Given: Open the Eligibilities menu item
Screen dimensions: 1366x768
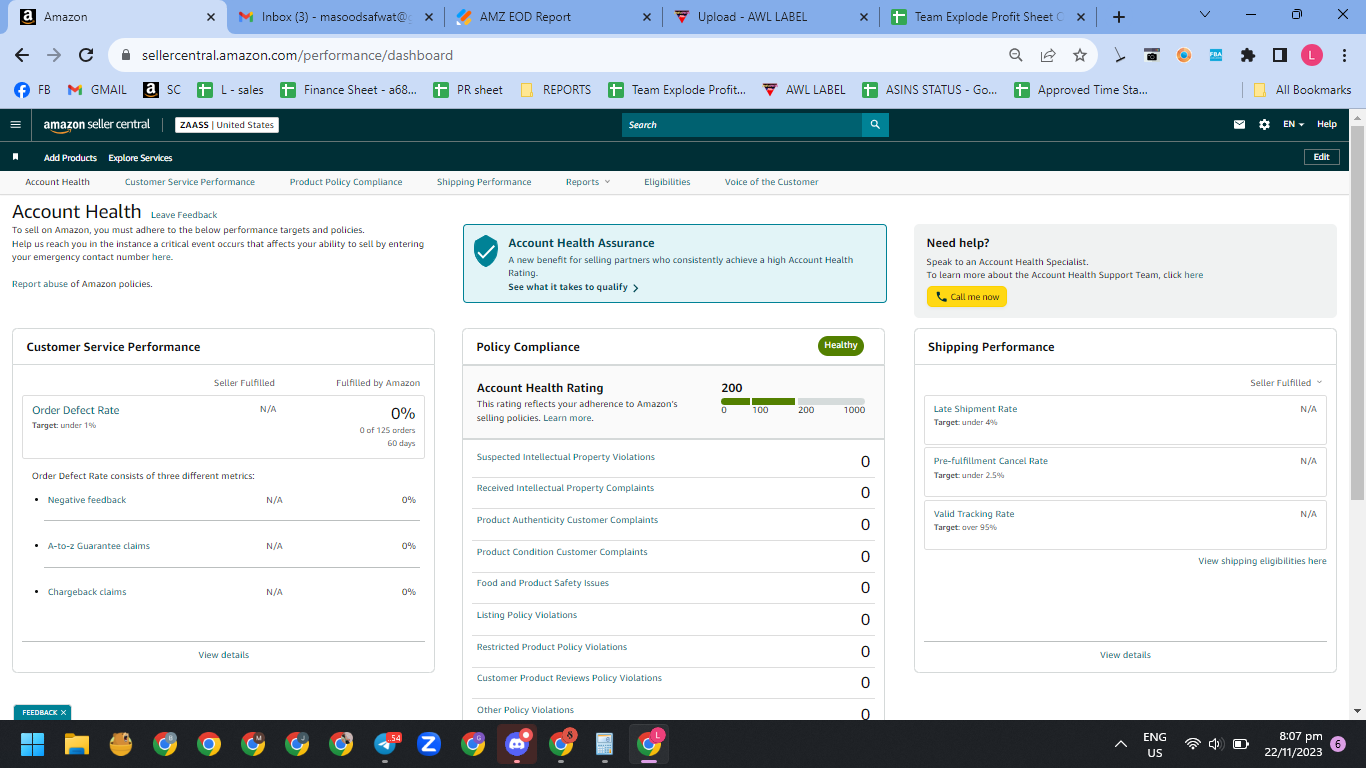Looking at the screenshot, I should coord(667,182).
